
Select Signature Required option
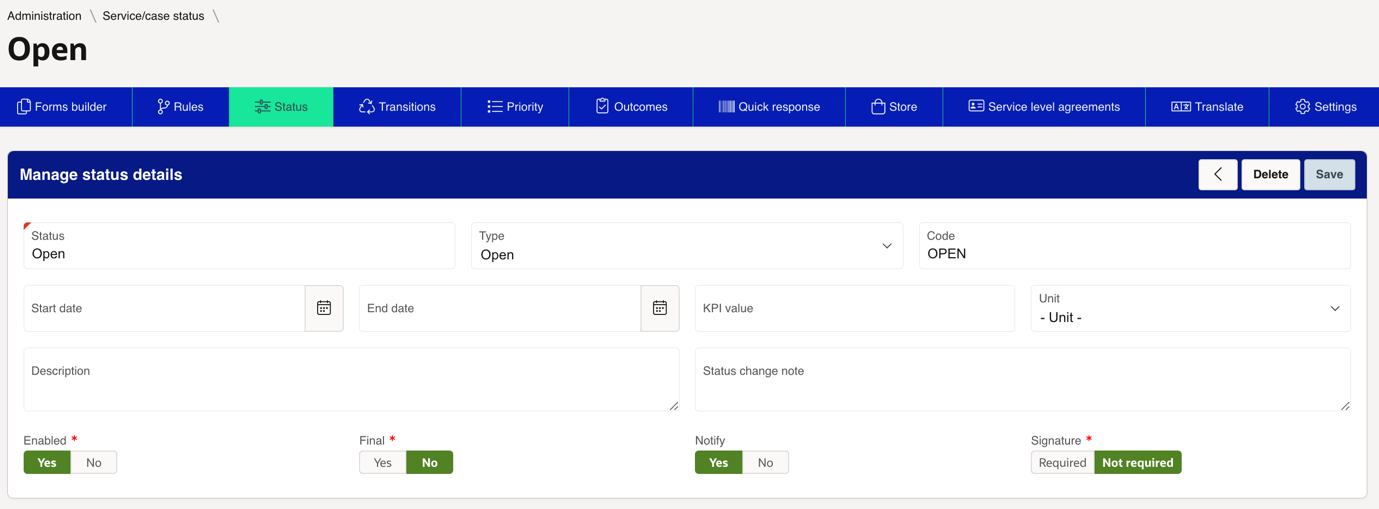(x=1063, y=462)
